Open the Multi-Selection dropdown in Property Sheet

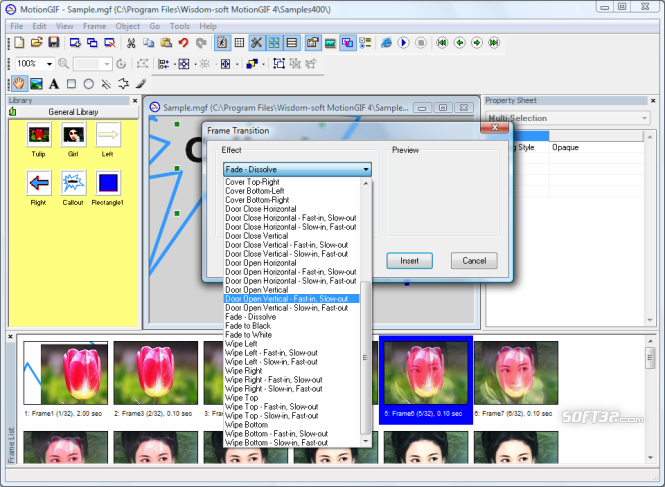click(567, 118)
